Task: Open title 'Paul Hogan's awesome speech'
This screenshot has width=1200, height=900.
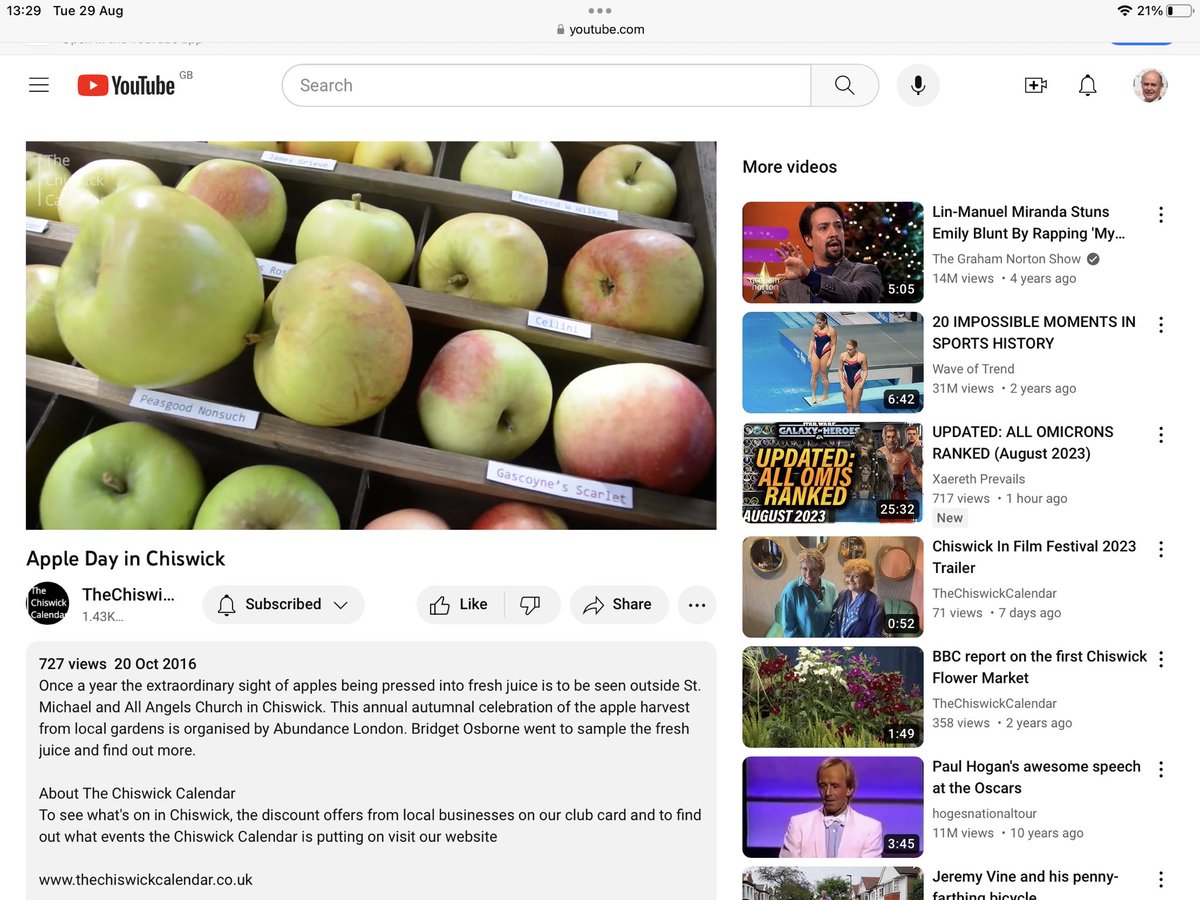Action: pos(1036,777)
